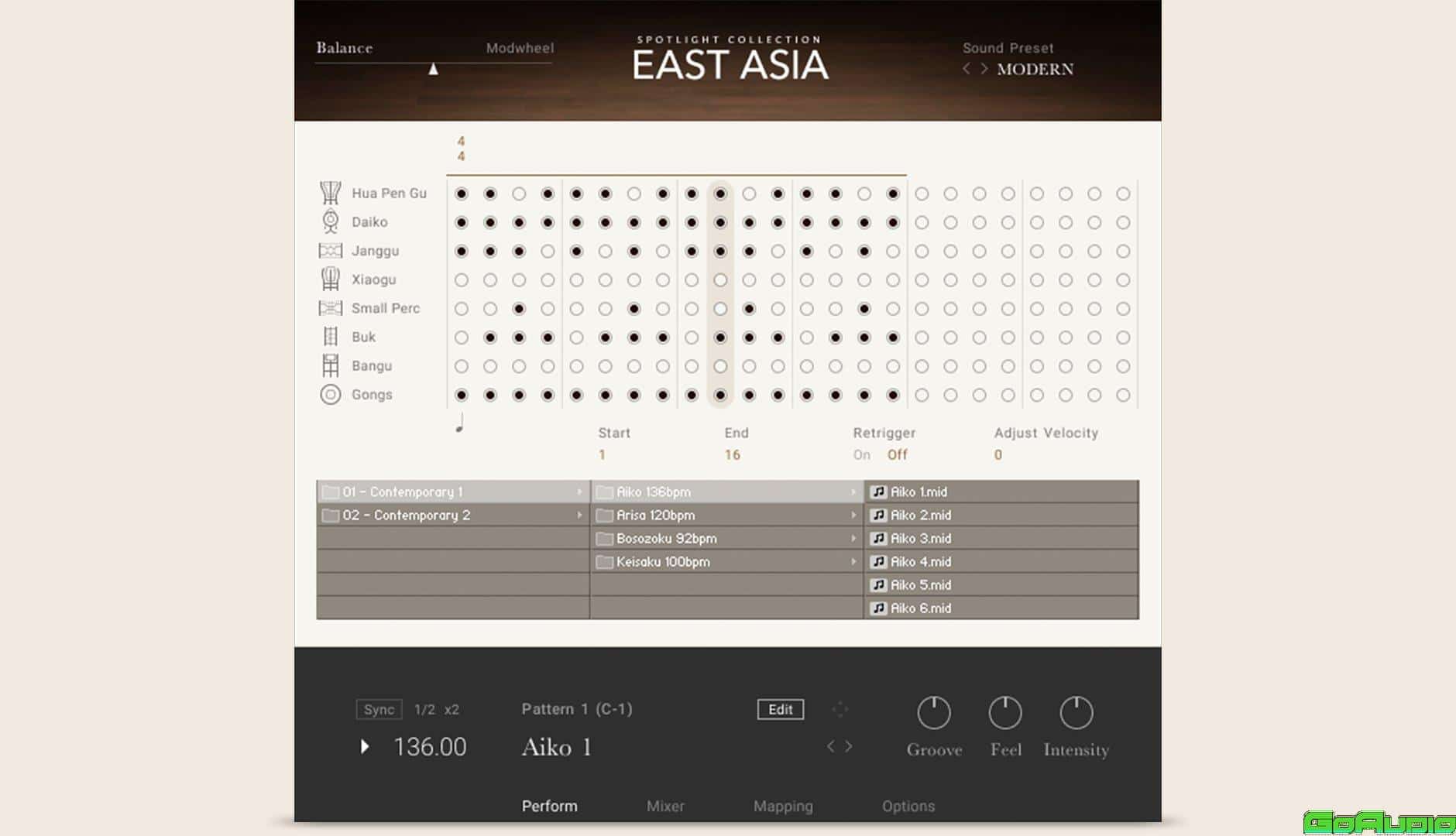1456x836 pixels.
Task: Go to next Sound Preset arrow
Action: point(984,69)
